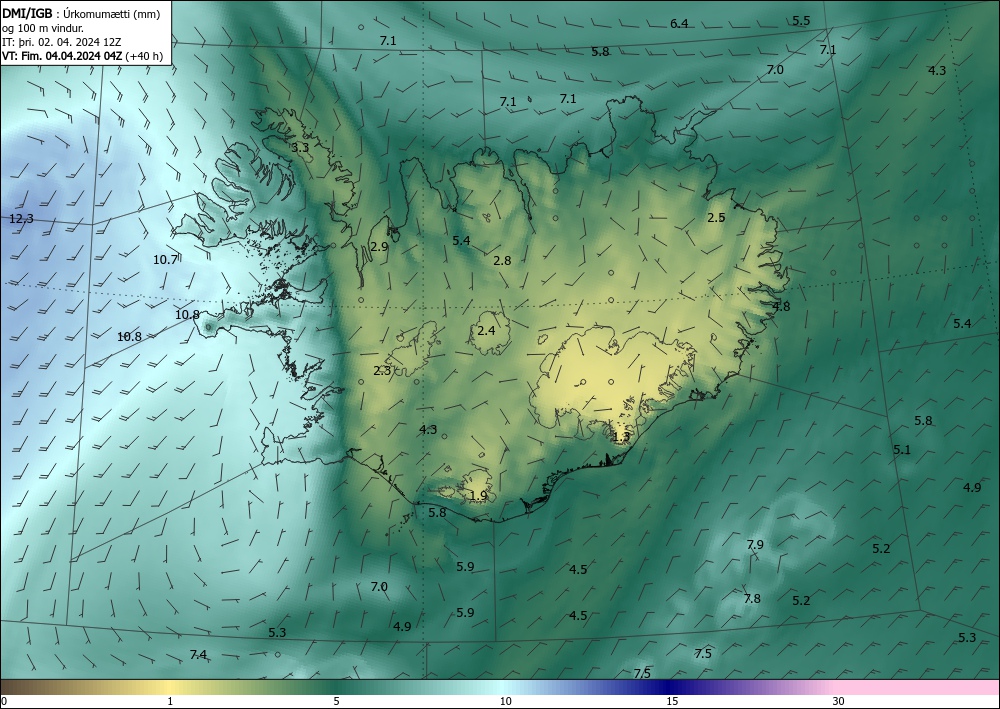
Task: Select the colorbar tick label 10
Action: click(x=505, y=702)
